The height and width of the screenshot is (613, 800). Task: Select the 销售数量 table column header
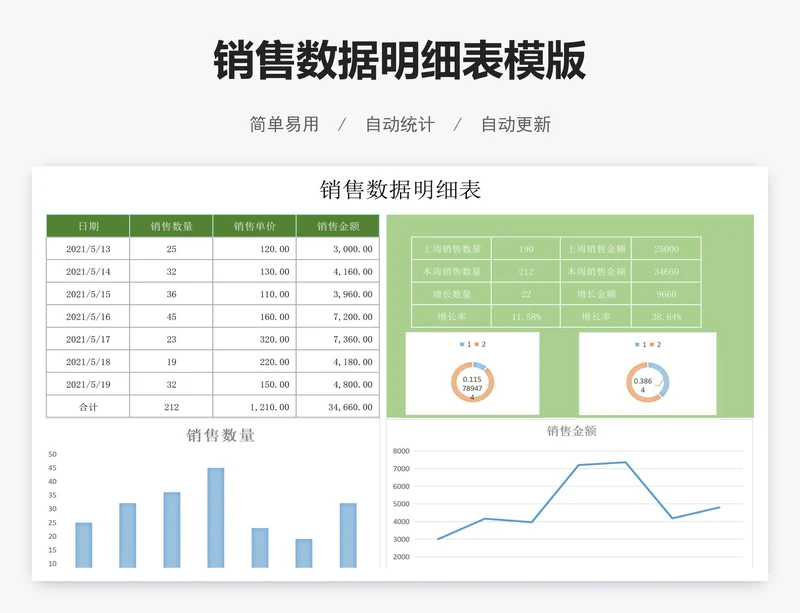pyautogui.click(x=171, y=226)
